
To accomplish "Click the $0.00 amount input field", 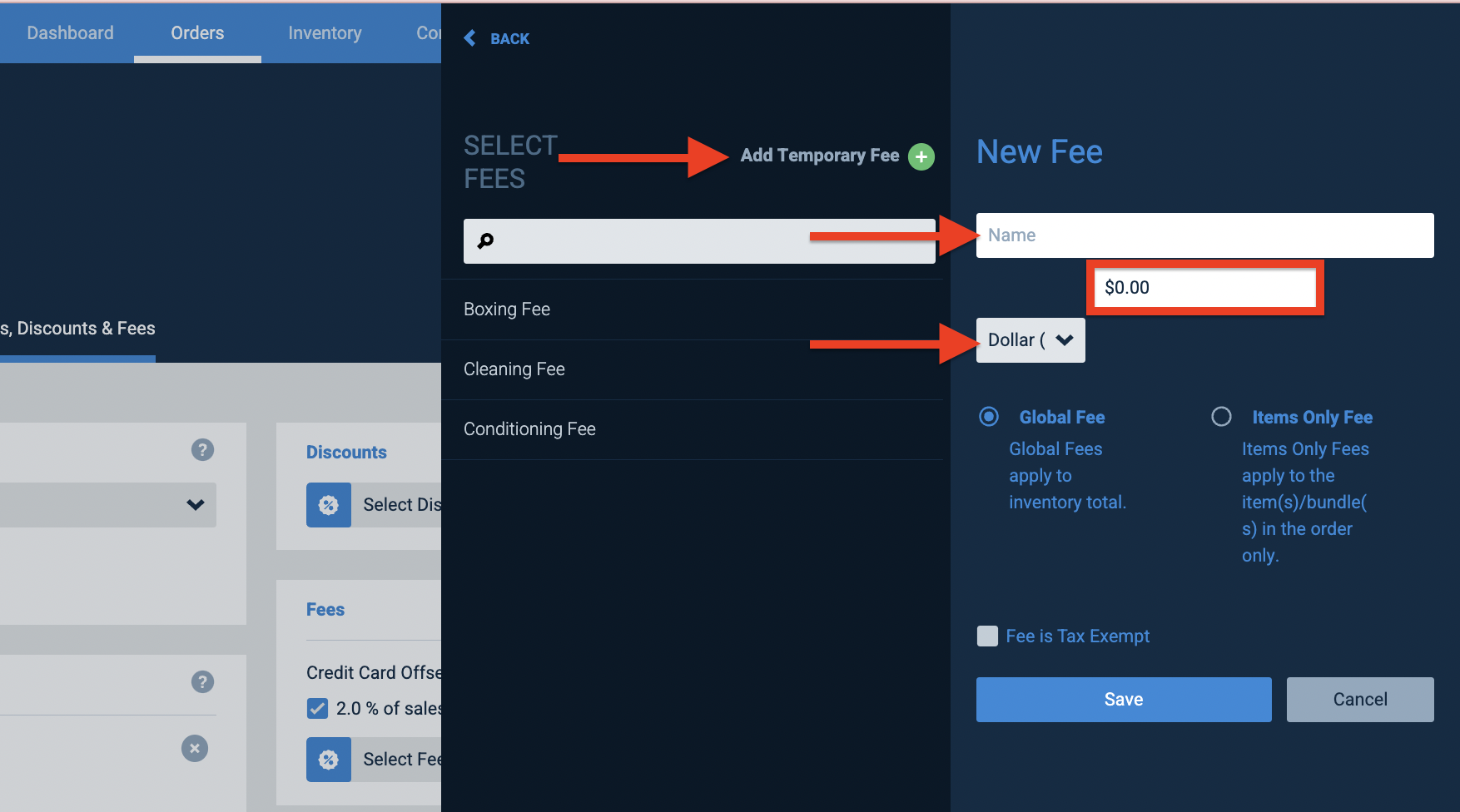I will pyautogui.click(x=1205, y=288).
